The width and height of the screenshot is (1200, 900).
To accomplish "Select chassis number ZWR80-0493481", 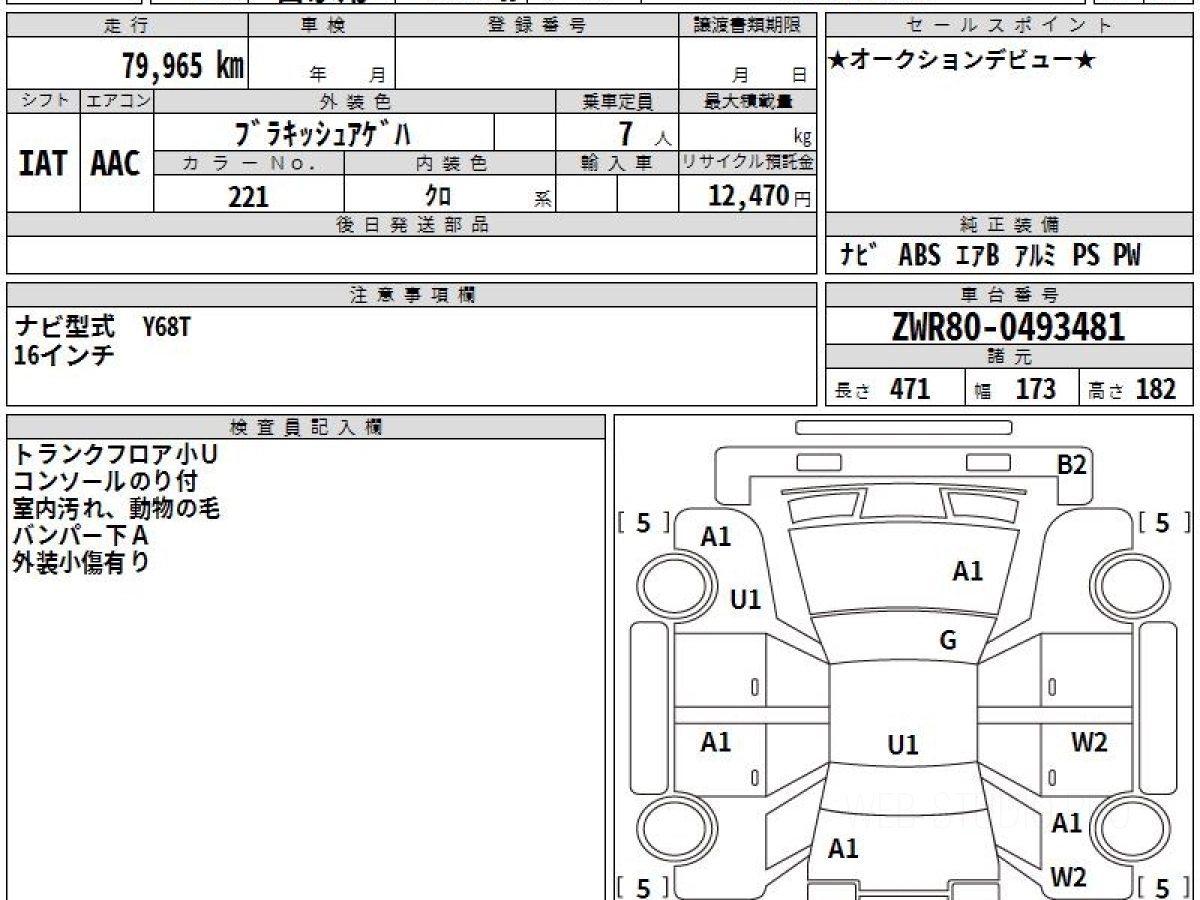I will (x=1009, y=327).
